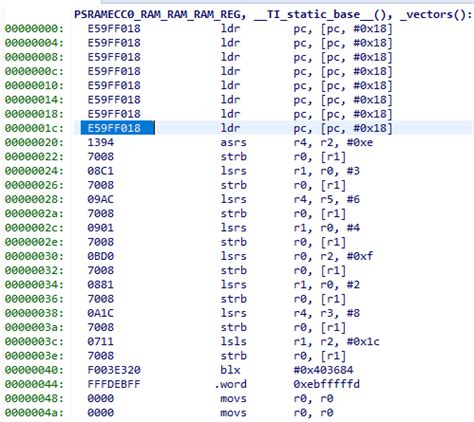The width and height of the screenshot is (474, 422).
Task: Select opcode 09AC
Action: pyautogui.click(x=101, y=199)
